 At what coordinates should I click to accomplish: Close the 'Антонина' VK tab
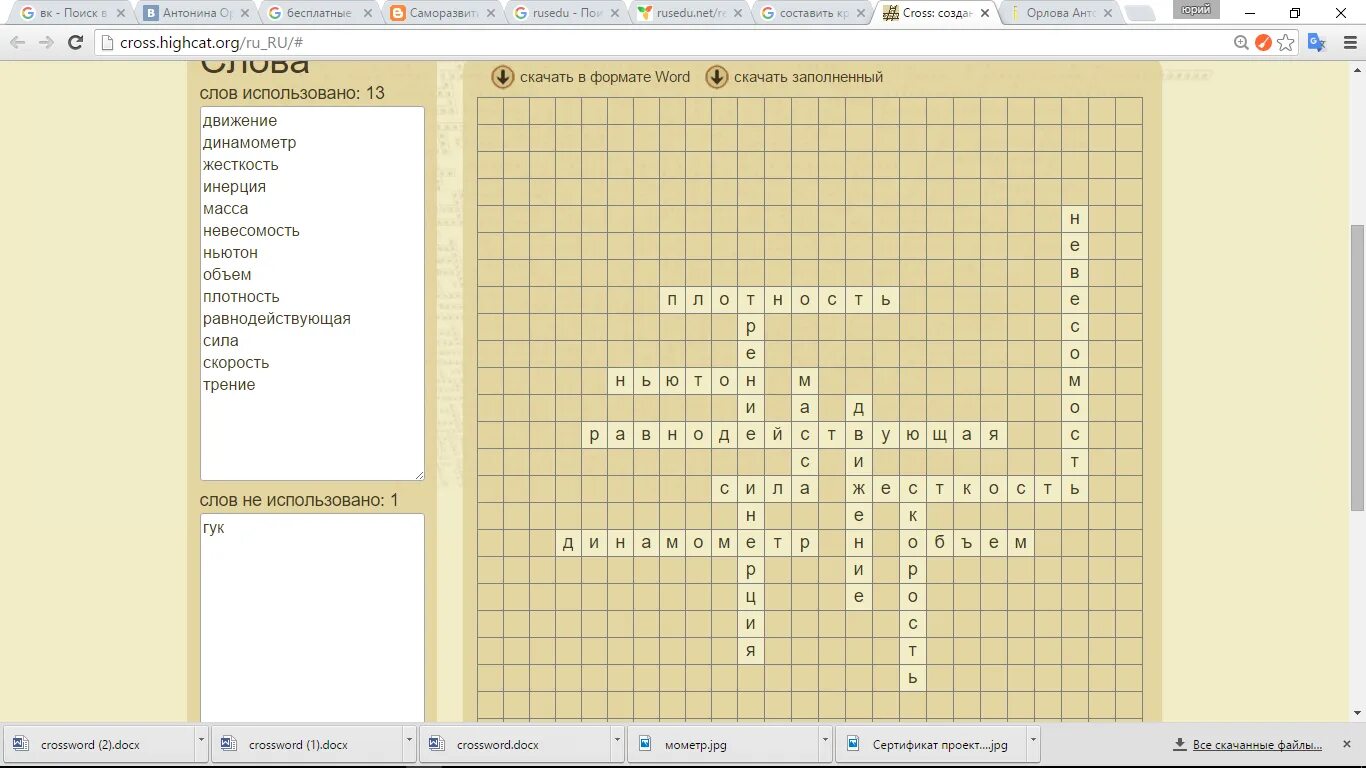click(246, 14)
